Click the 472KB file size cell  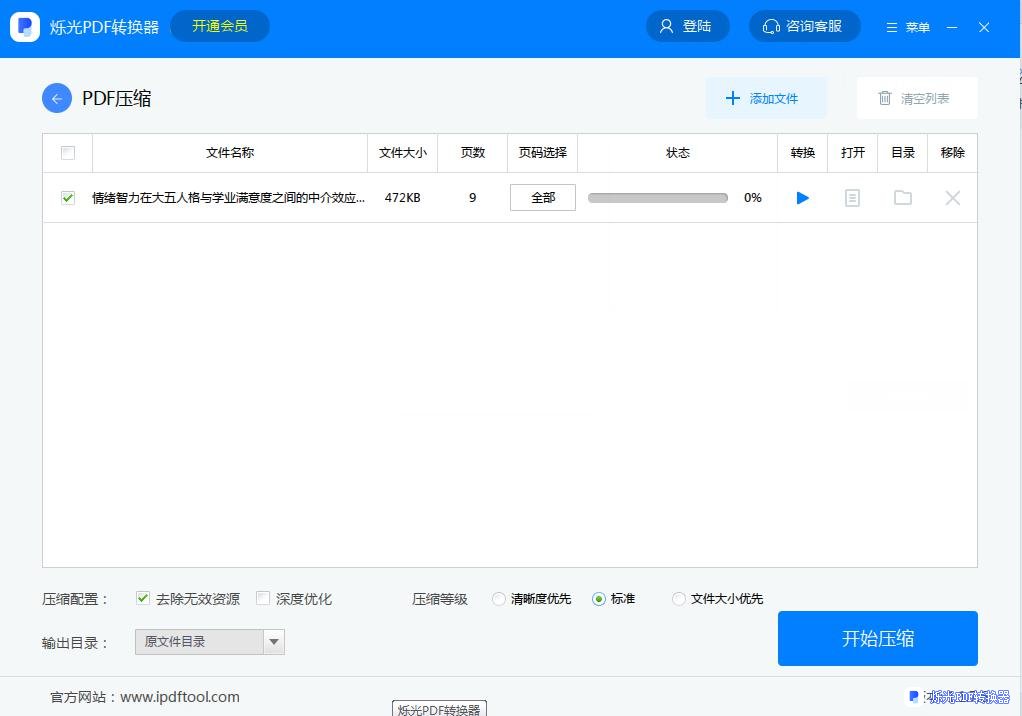pyautogui.click(x=402, y=197)
